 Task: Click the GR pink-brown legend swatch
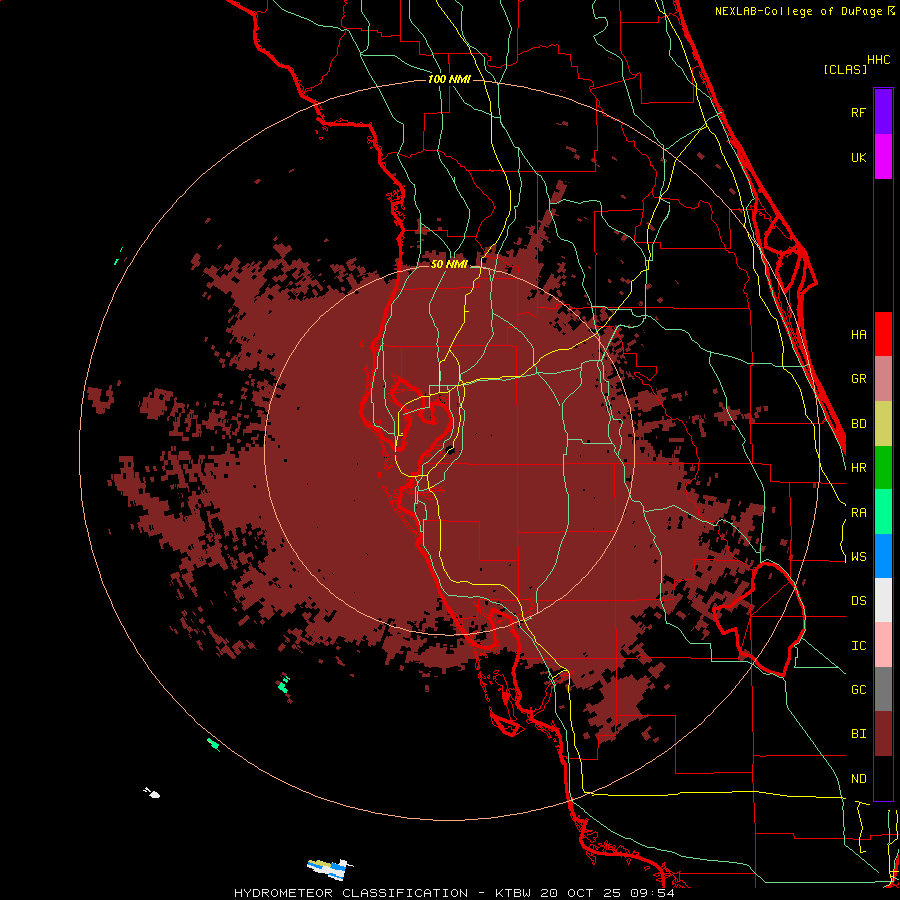click(883, 379)
